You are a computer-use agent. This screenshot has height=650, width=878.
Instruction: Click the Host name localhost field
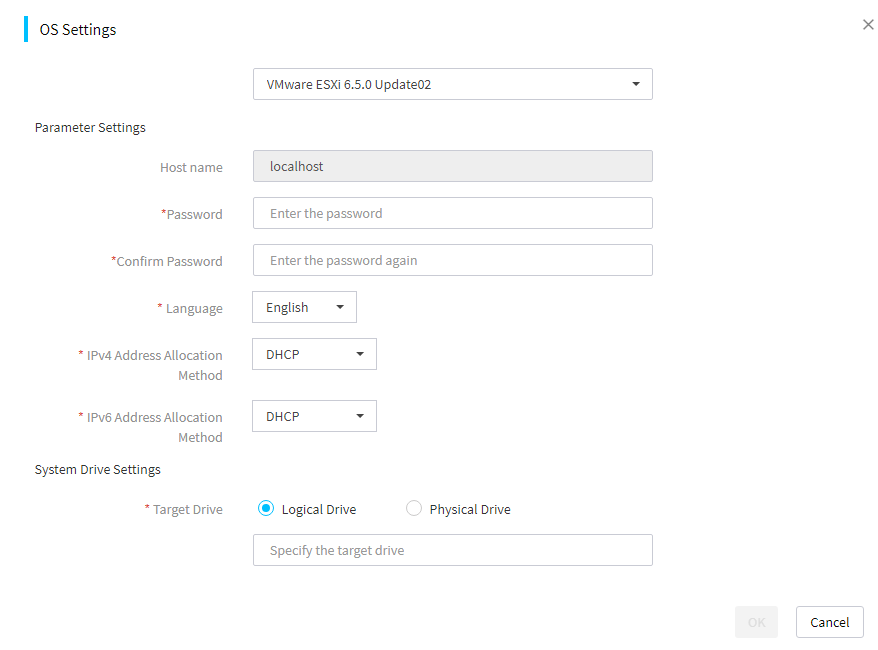click(x=452, y=166)
